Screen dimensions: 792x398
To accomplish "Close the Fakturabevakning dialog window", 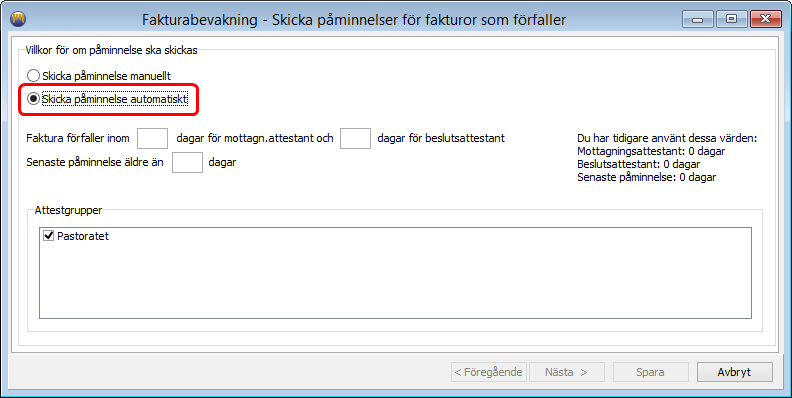I will click(x=765, y=20).
